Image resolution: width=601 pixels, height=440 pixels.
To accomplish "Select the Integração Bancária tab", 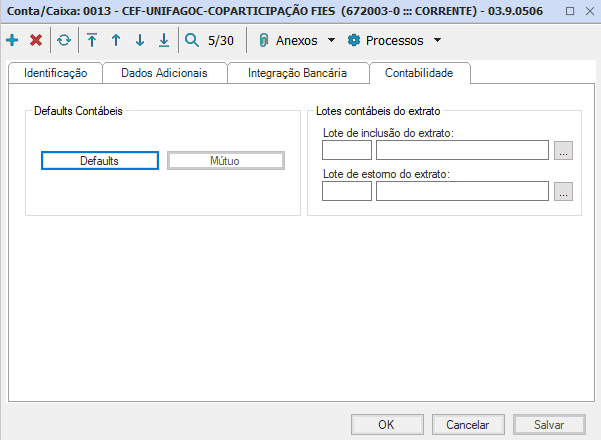I will [297, 73].
